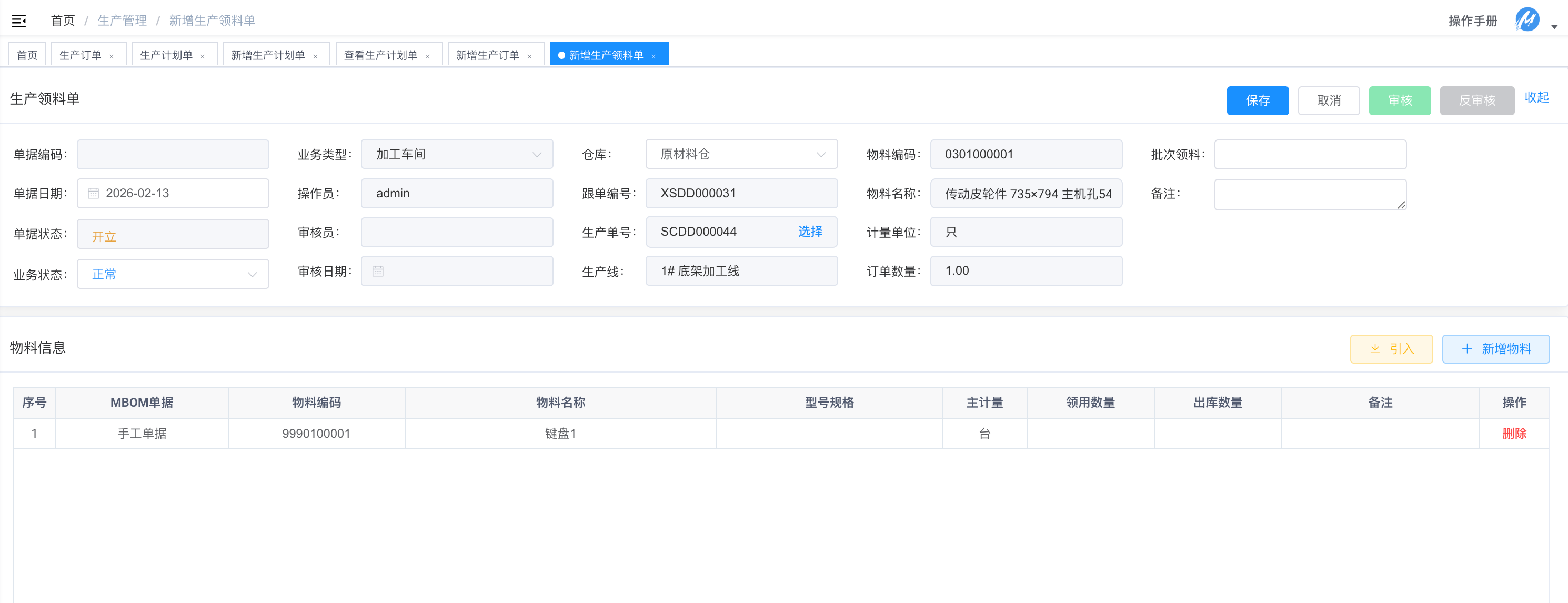Switch to the 新增生产订单 tab
Screen dimensions: 1568x603
tap(488, 55)
